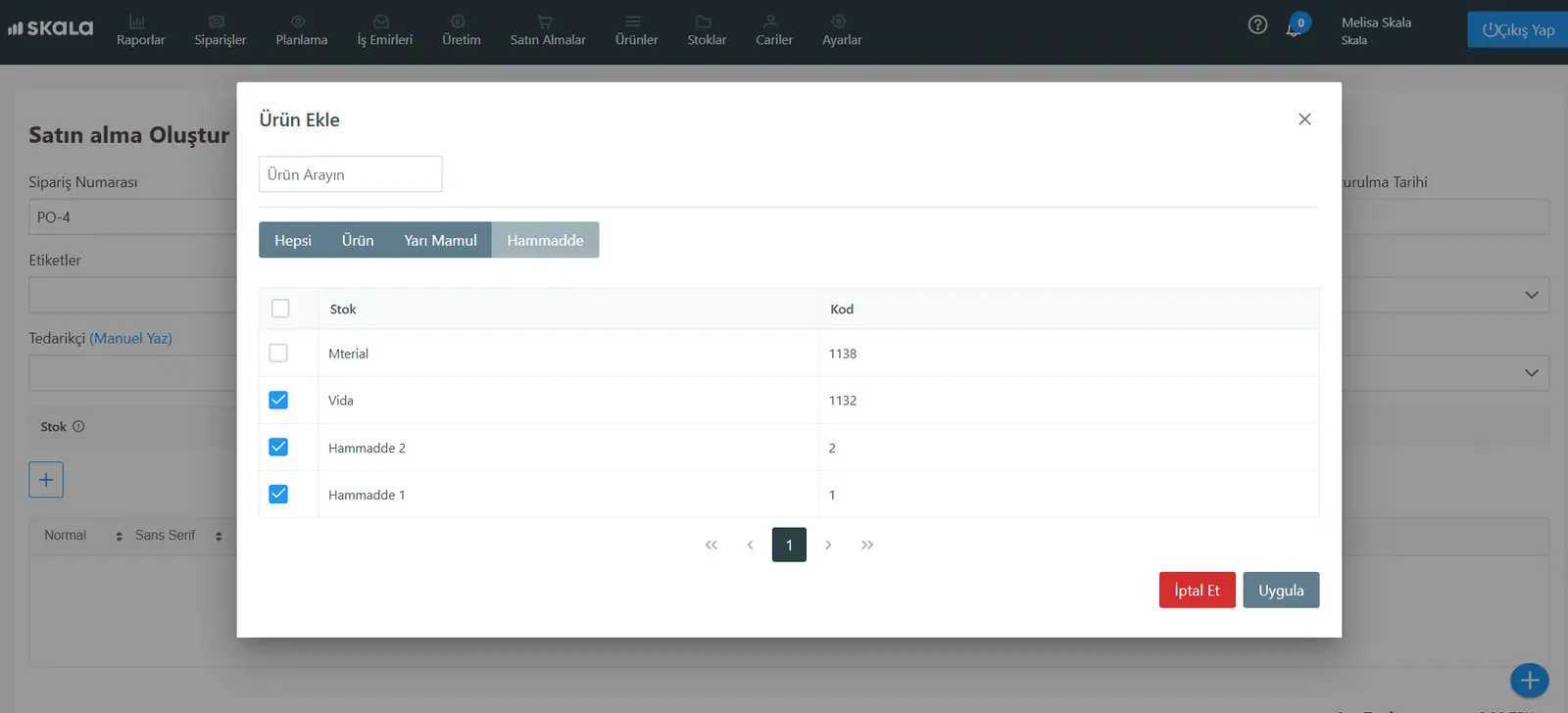
Task: Open İş Emirleri navigation item
Action: [x=384, y=30]
